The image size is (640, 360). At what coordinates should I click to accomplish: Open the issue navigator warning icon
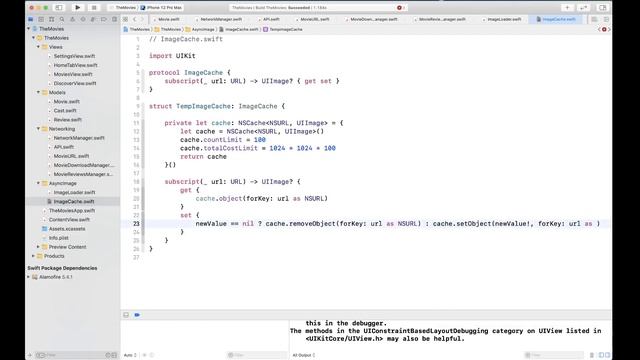pos(73,19)
